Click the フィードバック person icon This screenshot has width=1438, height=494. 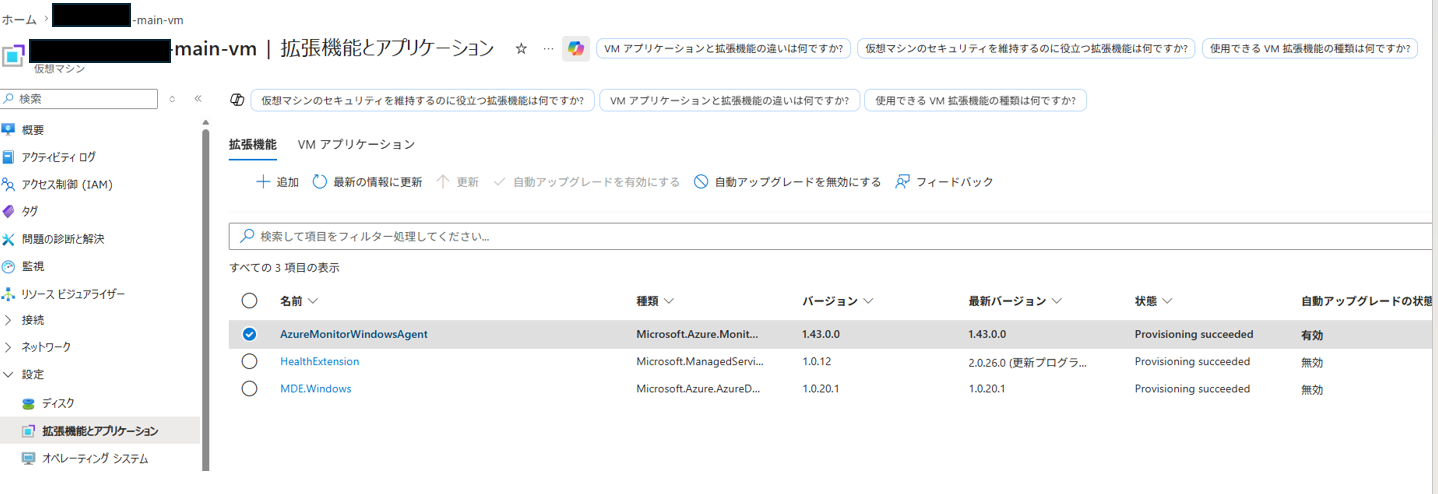coord(903,182)
